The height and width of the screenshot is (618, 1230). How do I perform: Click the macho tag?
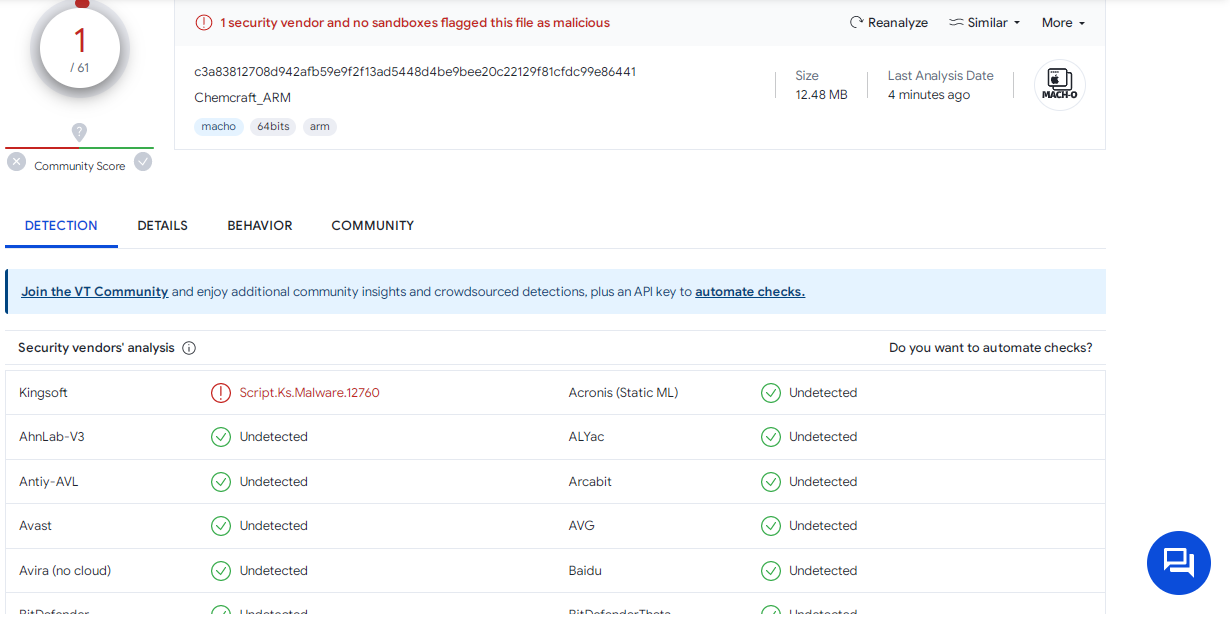pos(218,127)
